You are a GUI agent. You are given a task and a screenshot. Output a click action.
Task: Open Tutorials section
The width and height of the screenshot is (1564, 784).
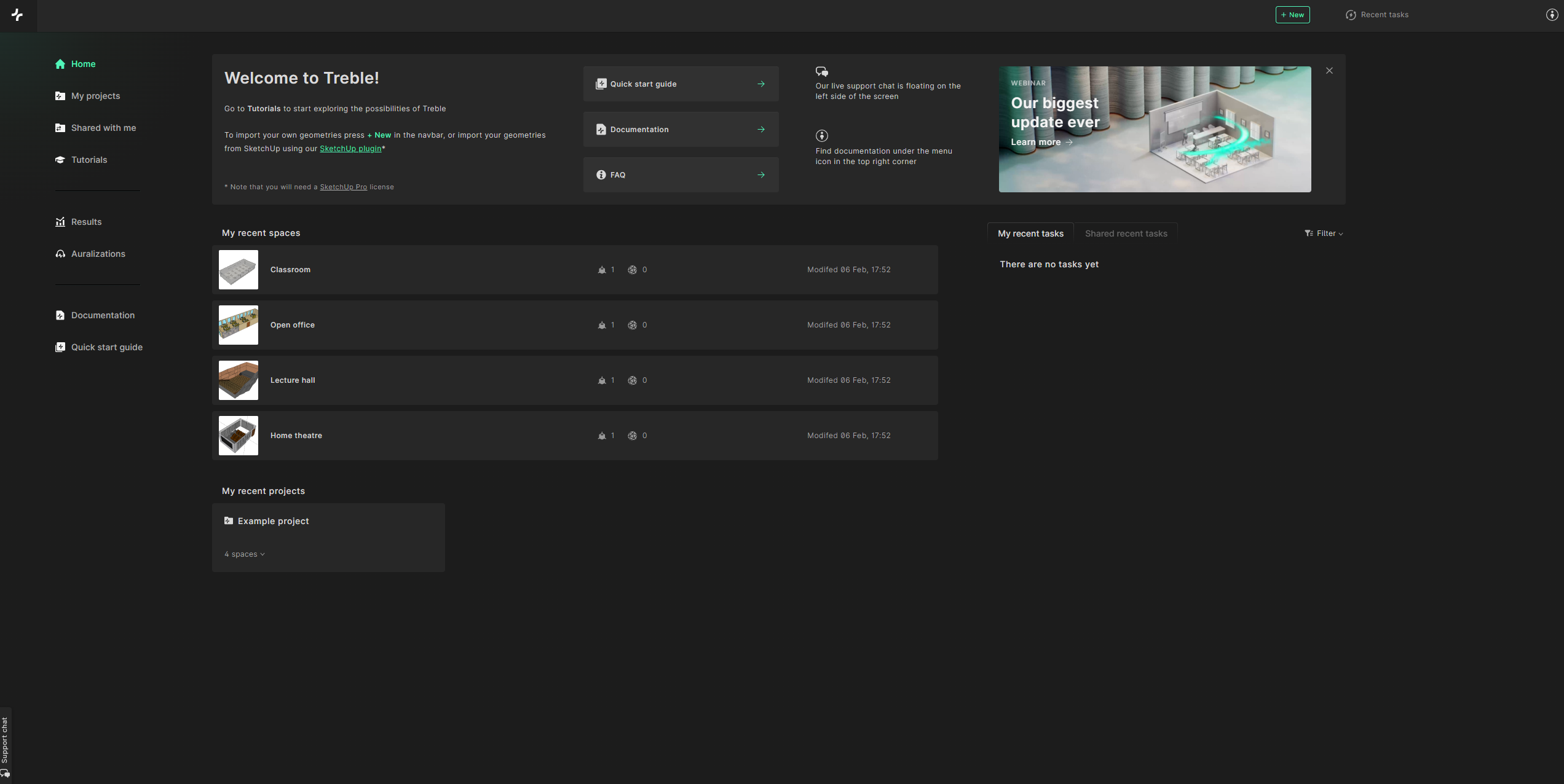click(89, 160)
